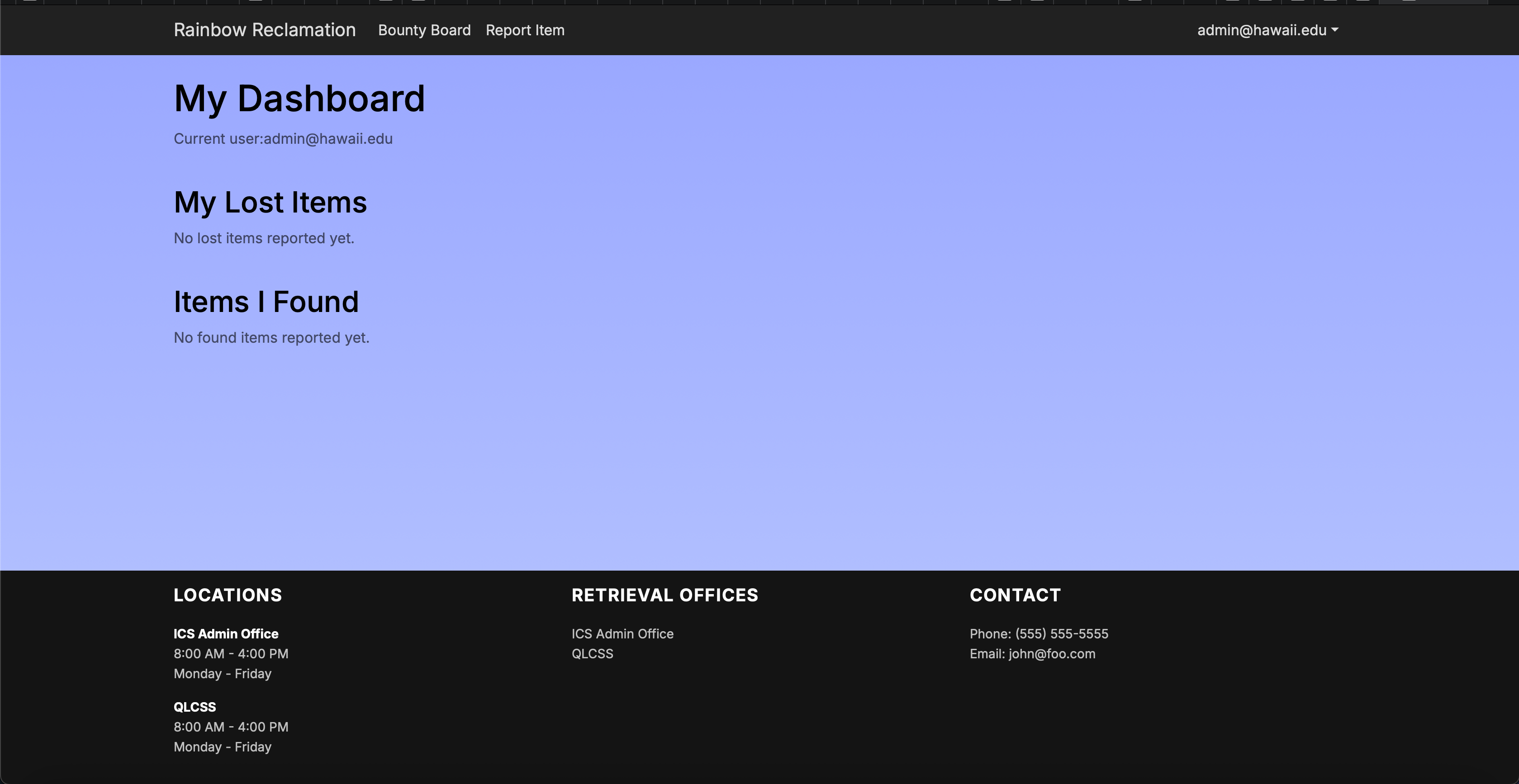Open the Bounty Board page
Image resolution: width=1519 pixels, height=784 pixels.
tap(424, 30)
